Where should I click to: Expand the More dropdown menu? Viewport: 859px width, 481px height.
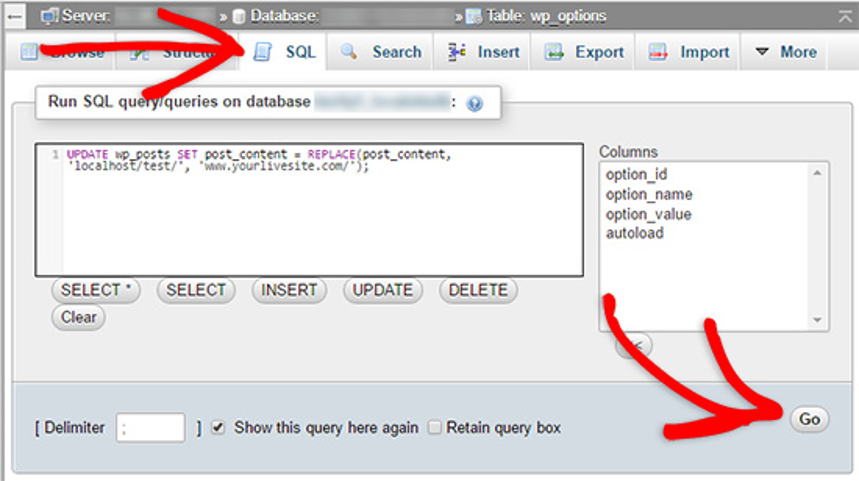point(785,52)
